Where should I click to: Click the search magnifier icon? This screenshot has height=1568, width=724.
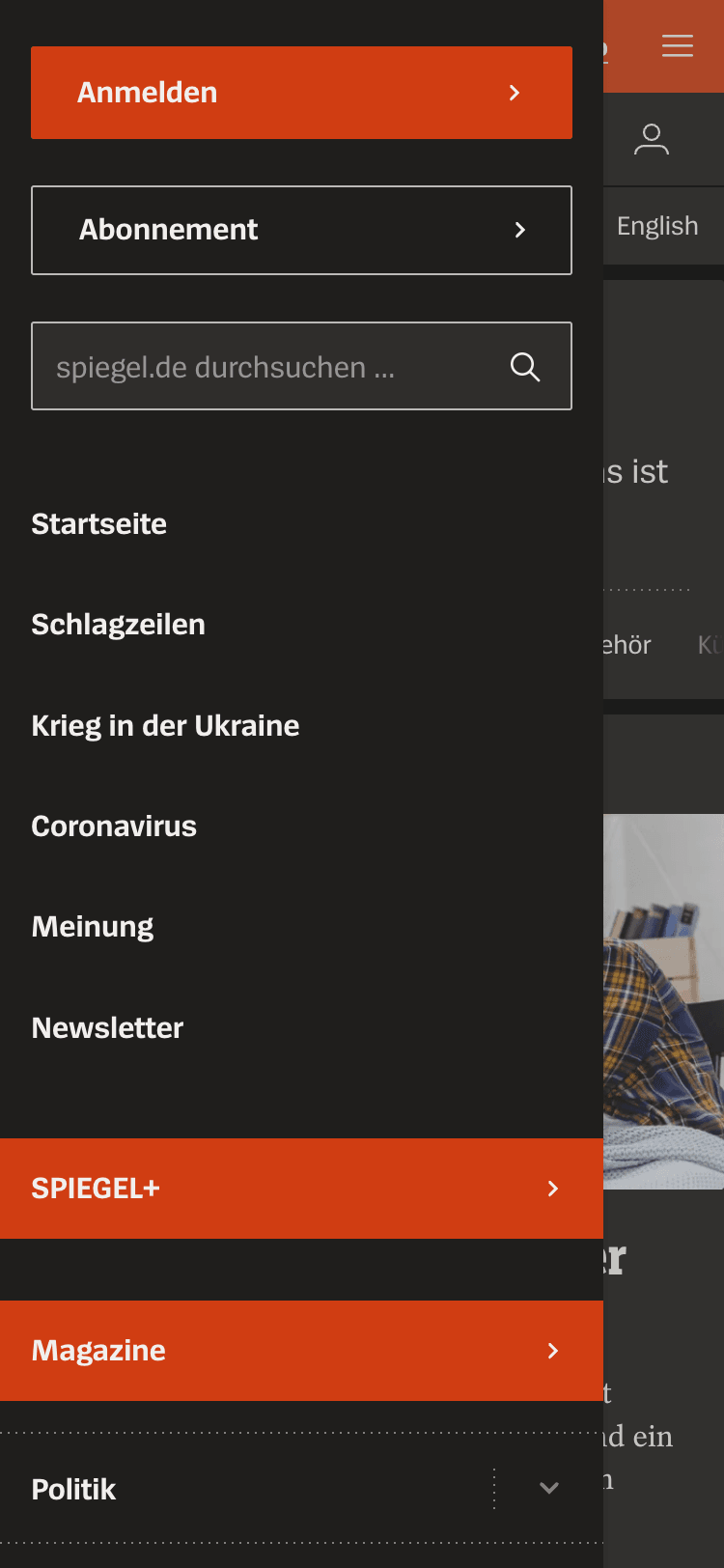coord(525,367)
